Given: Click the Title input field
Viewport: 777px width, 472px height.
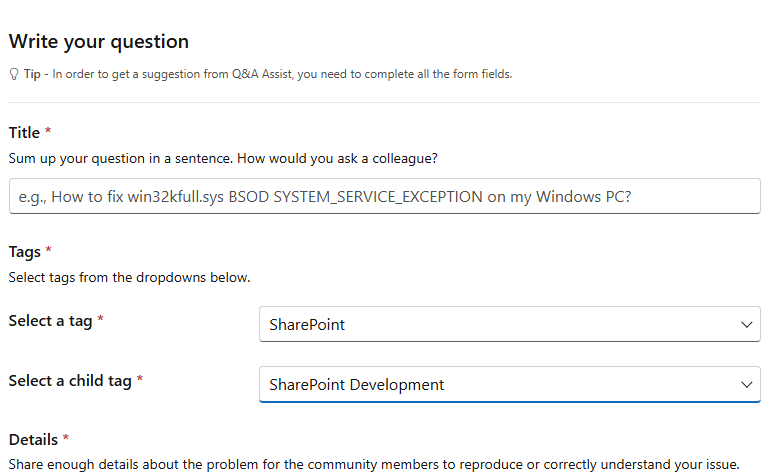Looking at the screenshot, I should click(385, 196).
